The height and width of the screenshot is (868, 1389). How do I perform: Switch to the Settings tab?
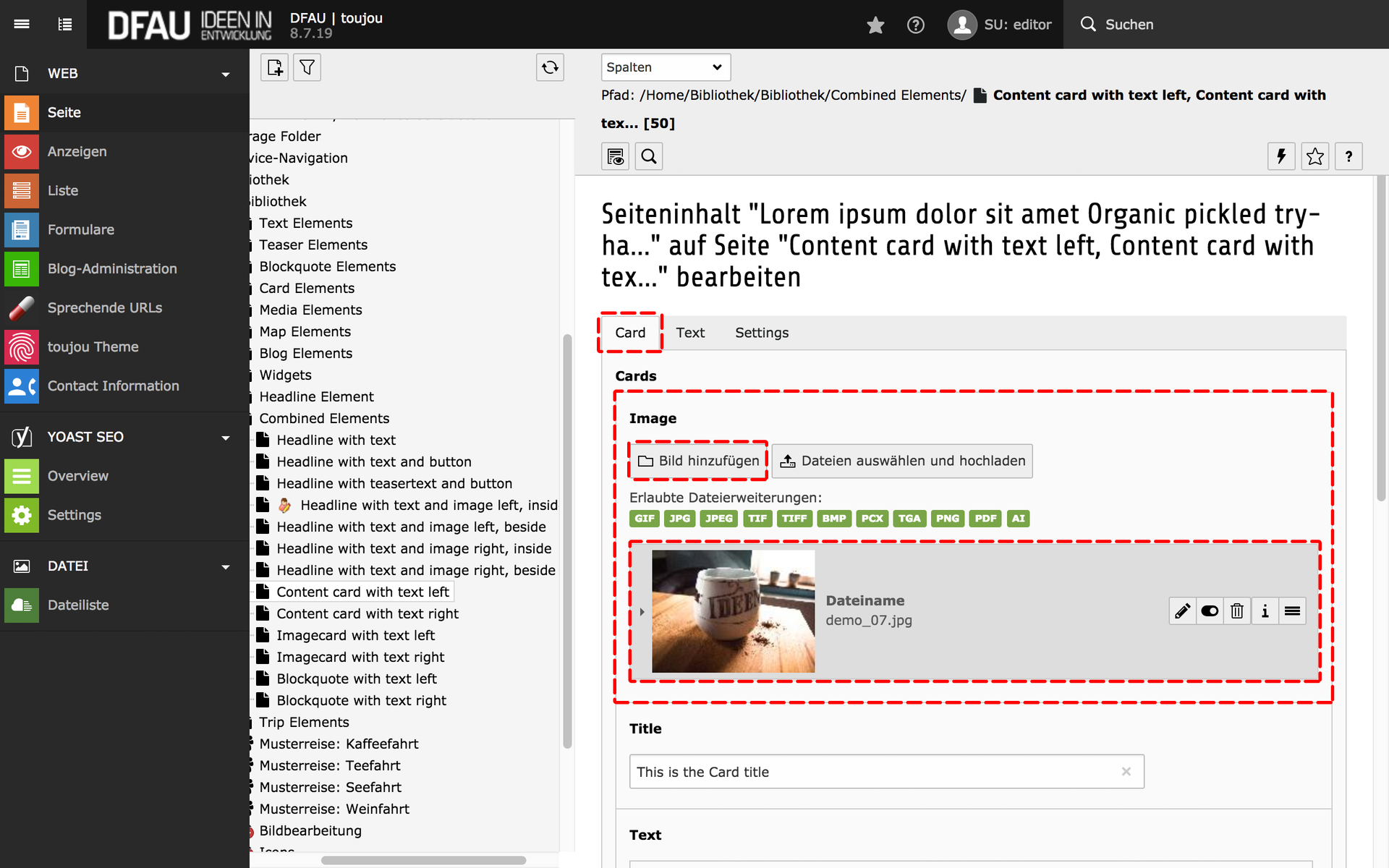click(762, 333)
